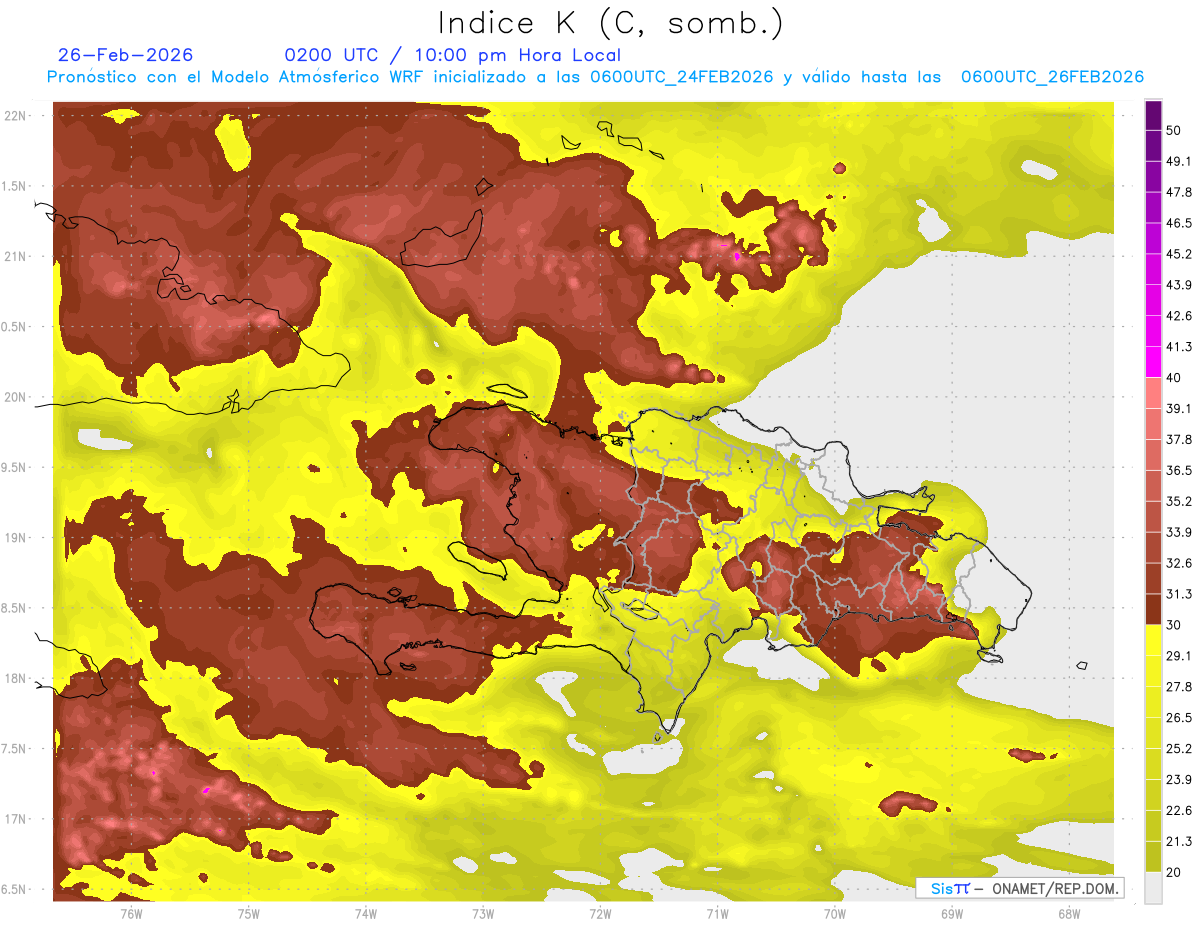This screenshot has height=927, width=1200.
Task: Click the colorbar value "50"
Action: 1174,130
